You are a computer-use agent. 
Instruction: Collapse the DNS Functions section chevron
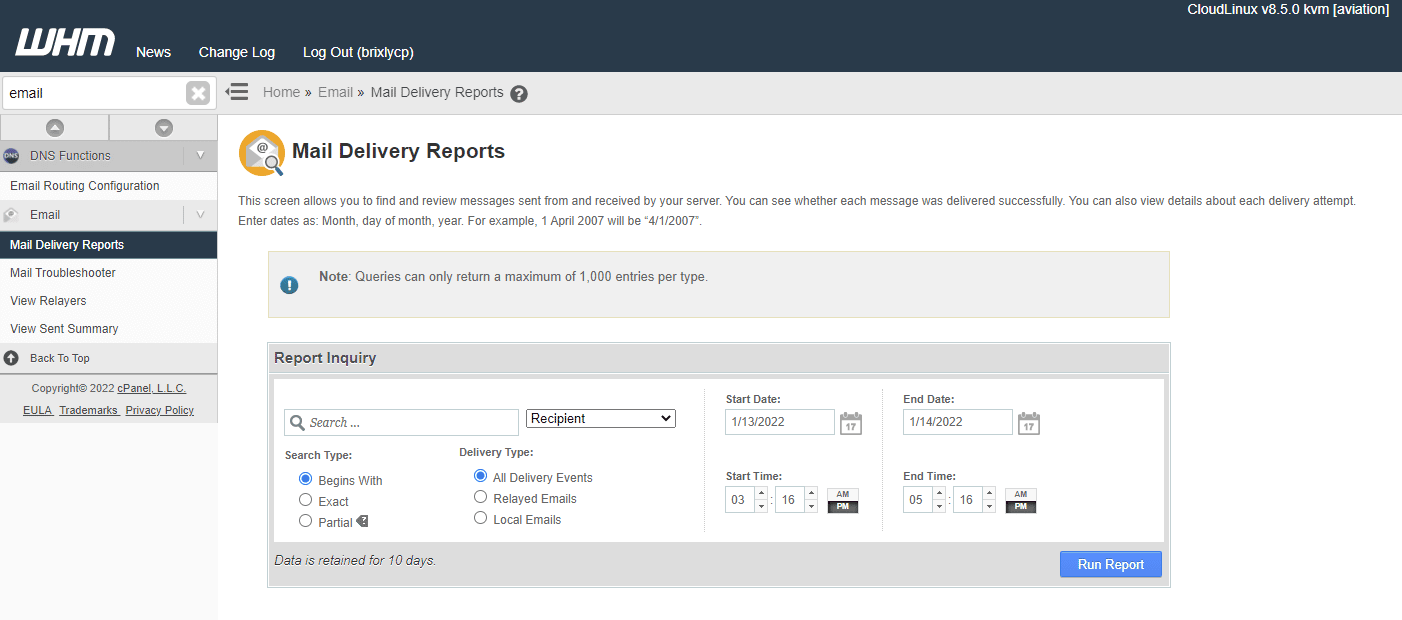click(200, 155)
